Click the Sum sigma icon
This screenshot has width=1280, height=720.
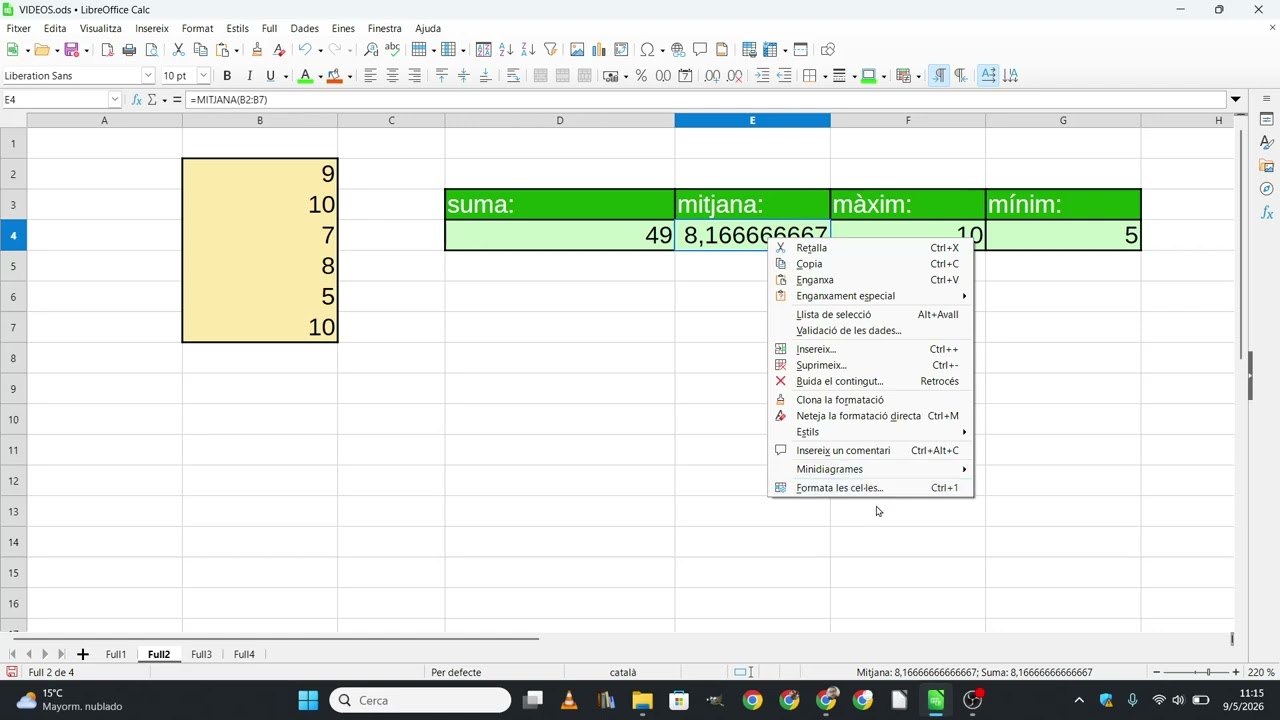point(152,100)
